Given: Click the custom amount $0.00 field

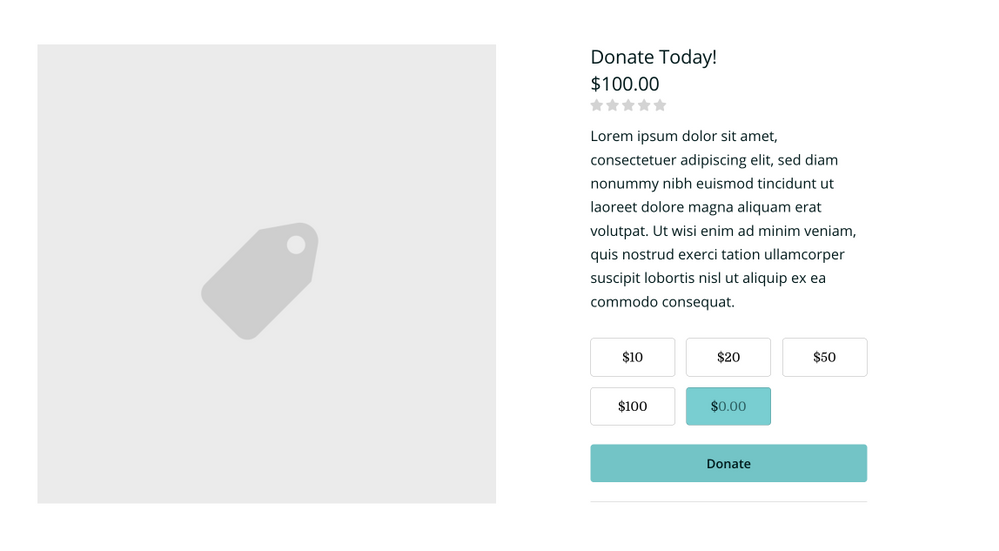Looking at the screenshot, I should [733, 406].
